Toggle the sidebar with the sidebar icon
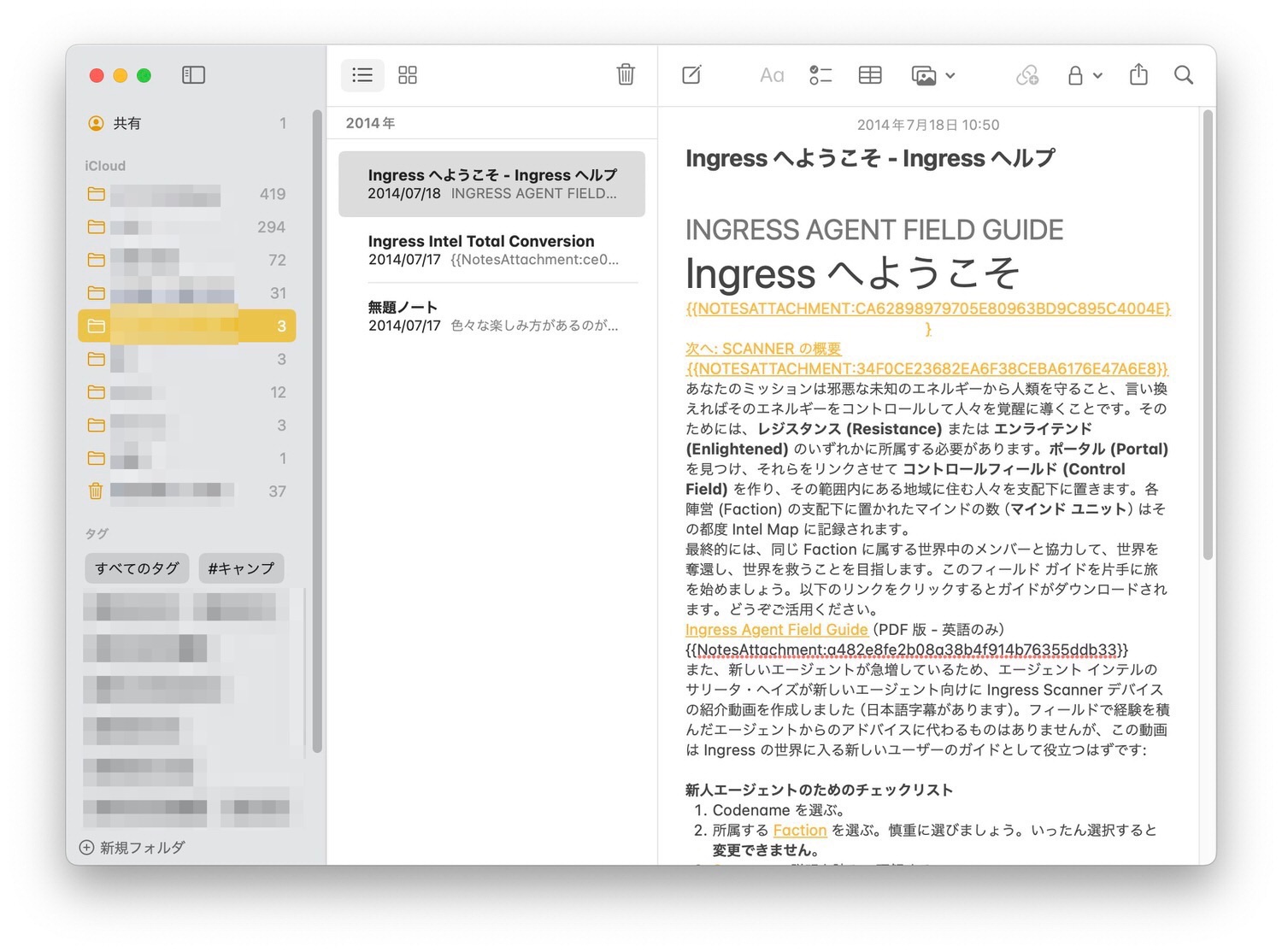 [x=194, y=75]
